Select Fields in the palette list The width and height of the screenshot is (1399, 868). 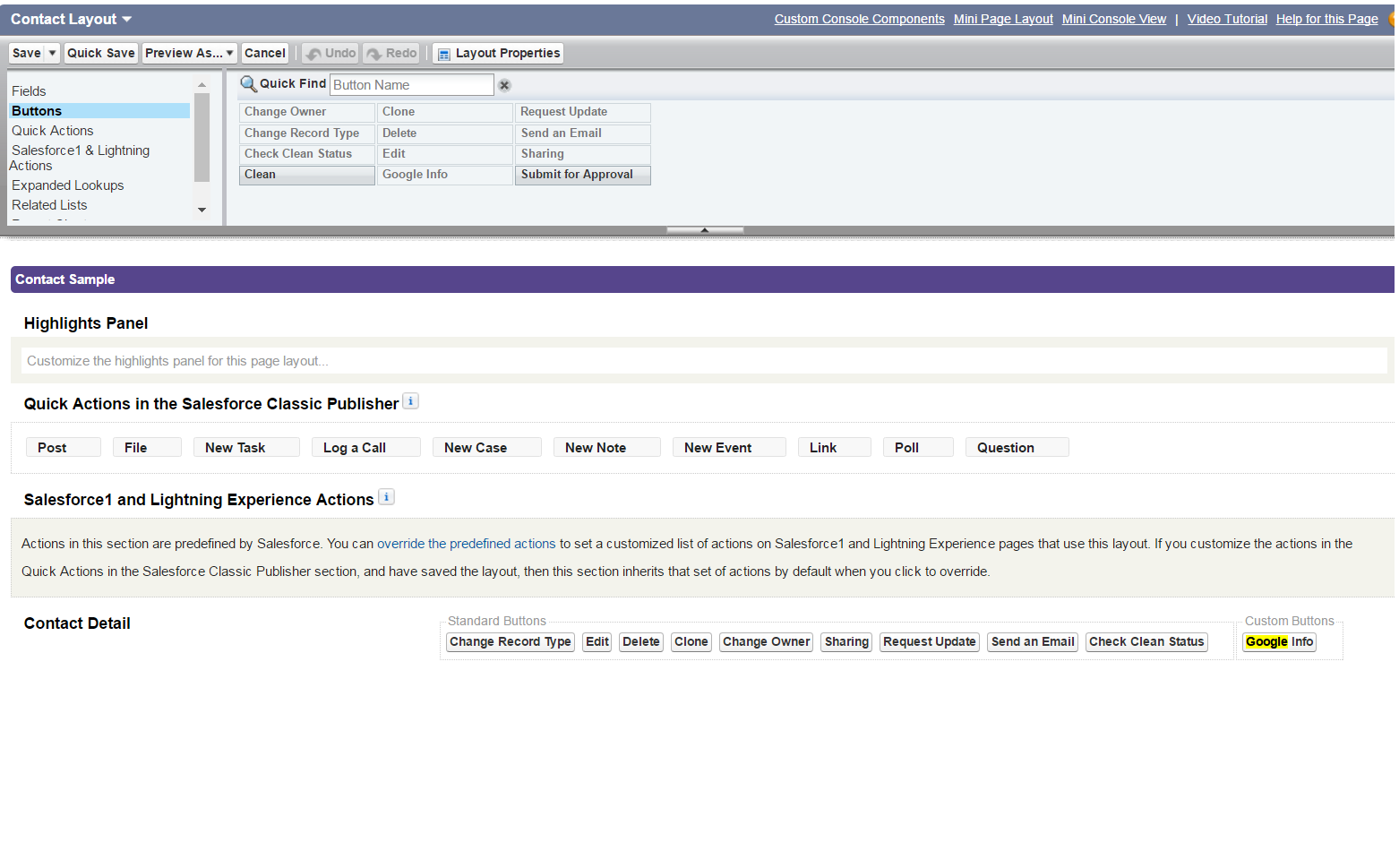(x=29, y=91)
